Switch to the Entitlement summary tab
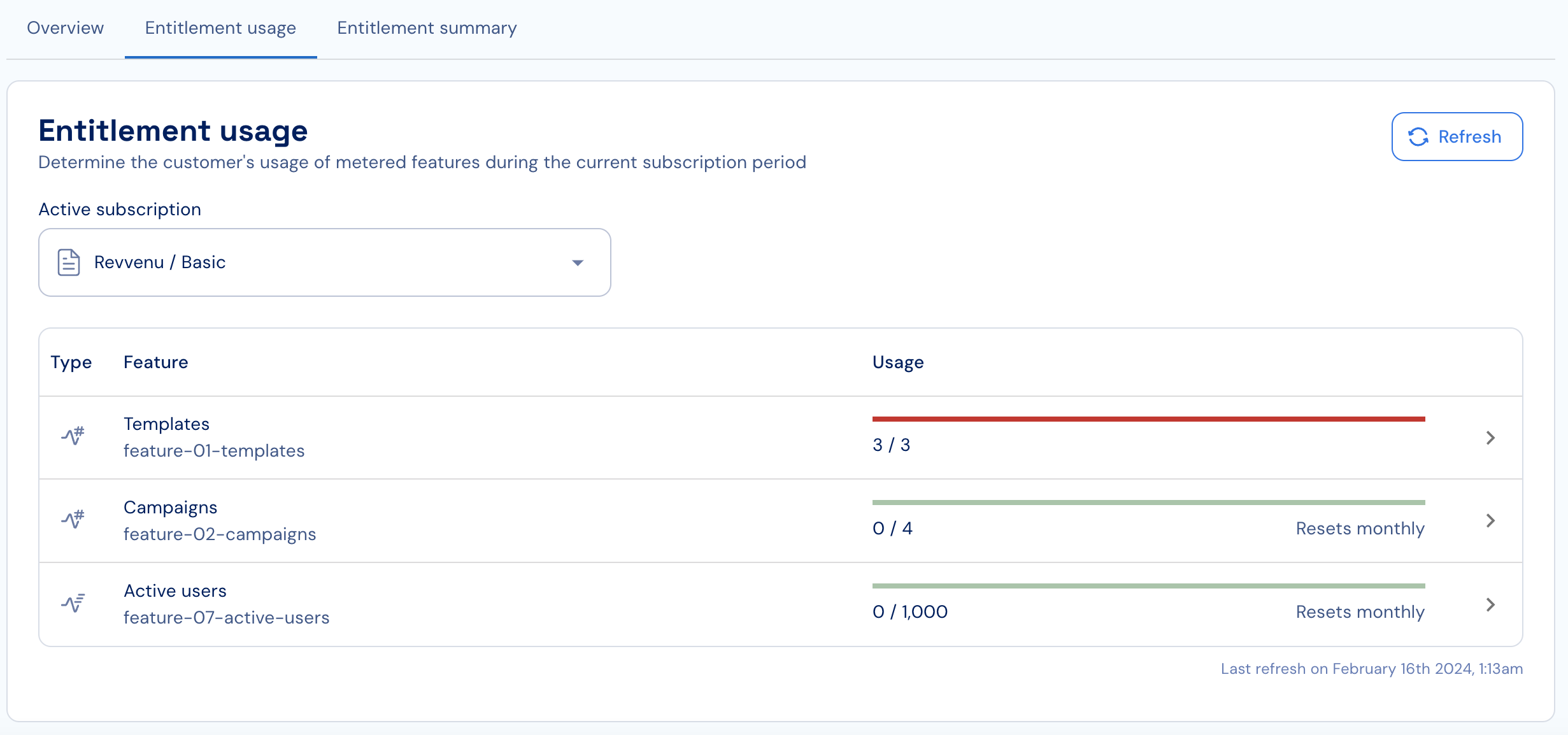This screenshot has width=1568, height=735. 427,28
